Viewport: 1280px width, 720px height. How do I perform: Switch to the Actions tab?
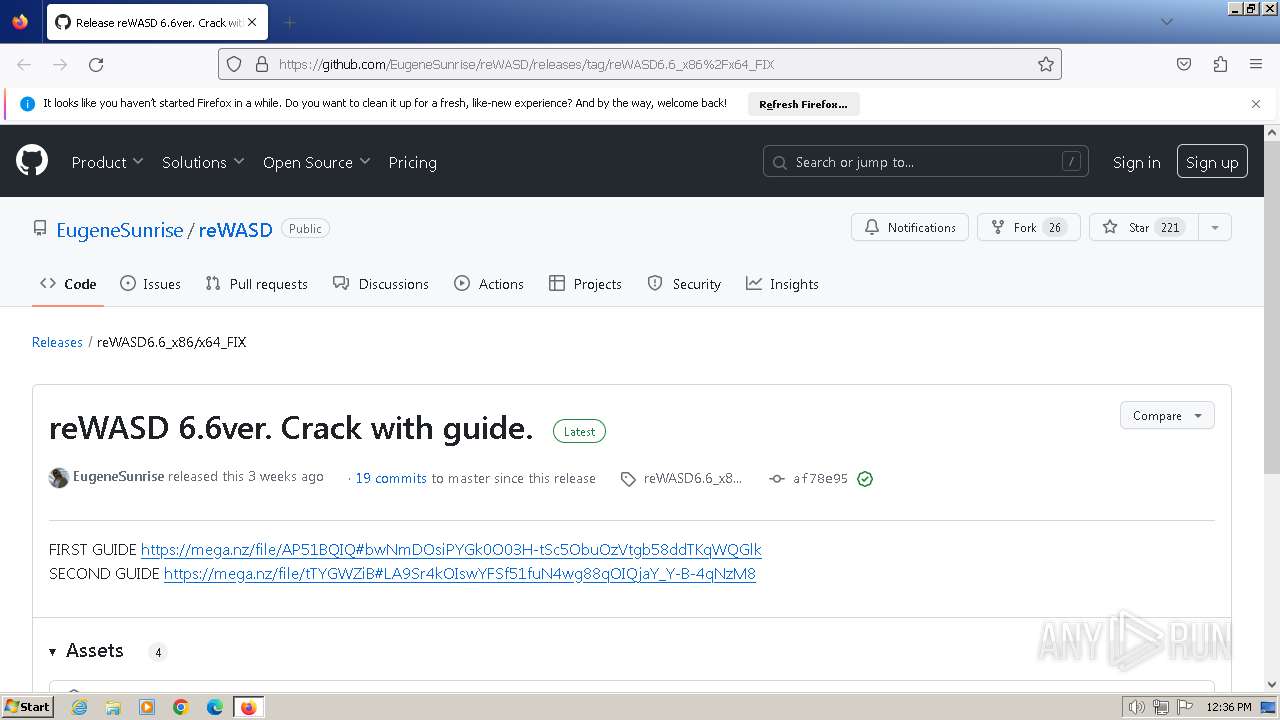(489, 284)
